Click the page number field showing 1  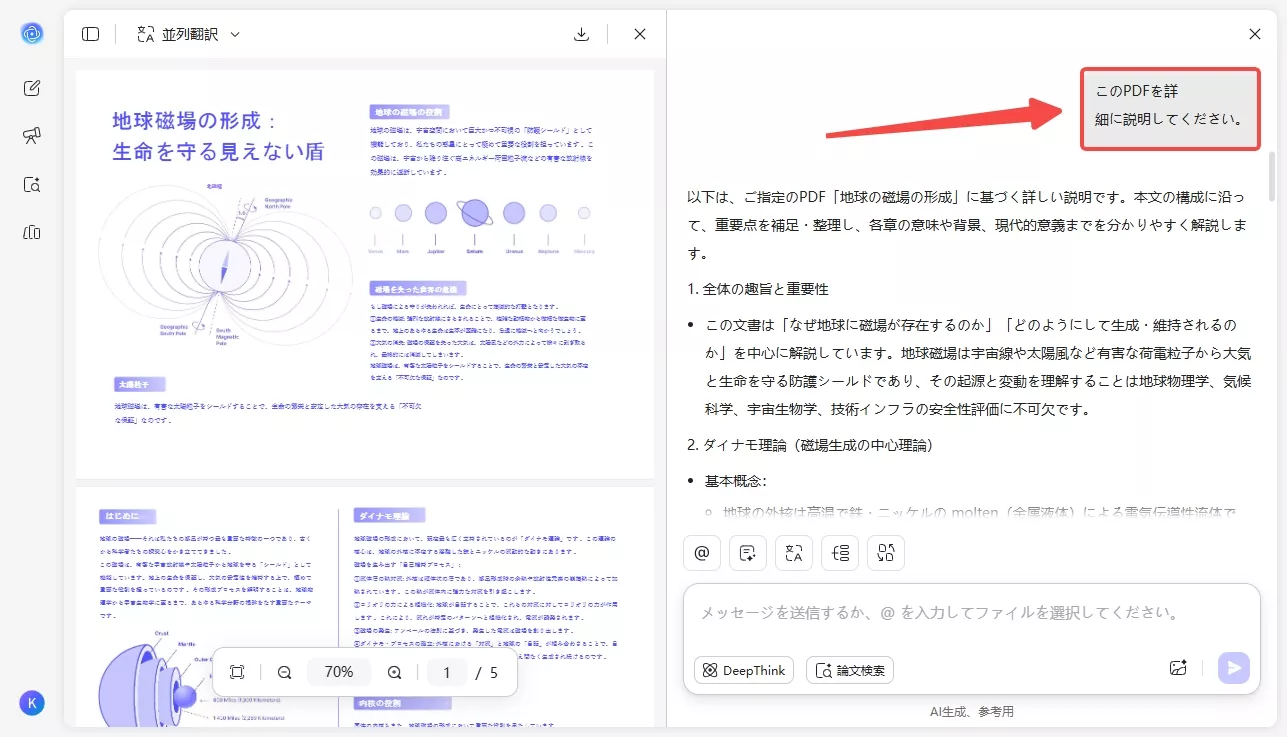pyautogui.click(x=446, y=672)
